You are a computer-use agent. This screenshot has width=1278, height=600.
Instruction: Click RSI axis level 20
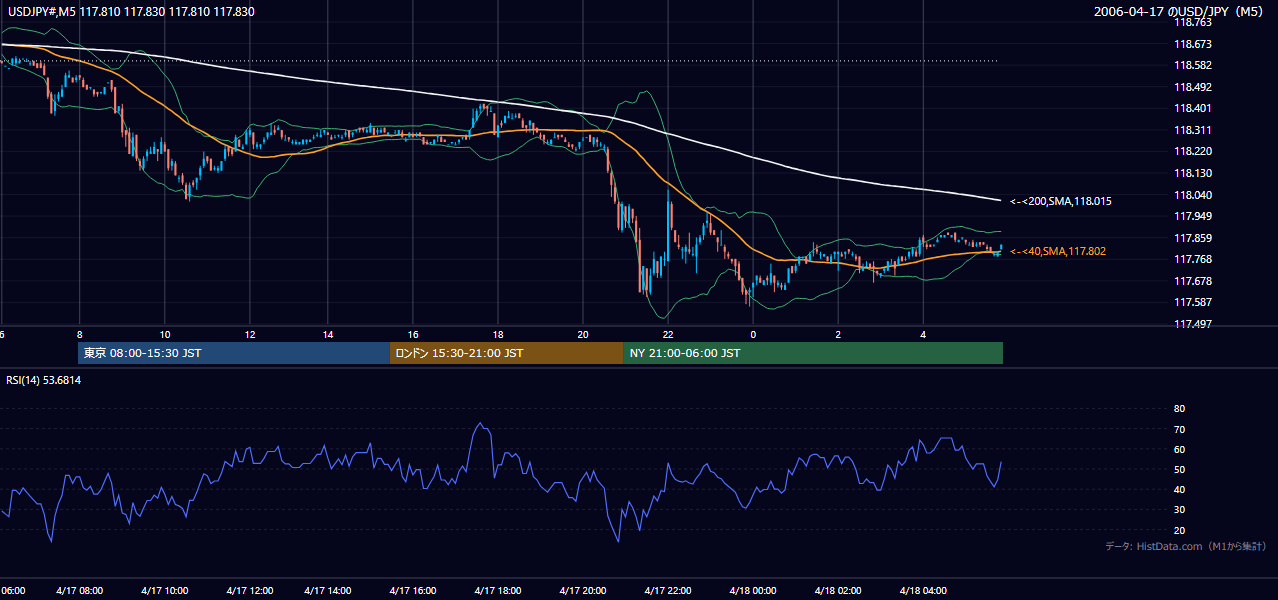coord(1179,530)
